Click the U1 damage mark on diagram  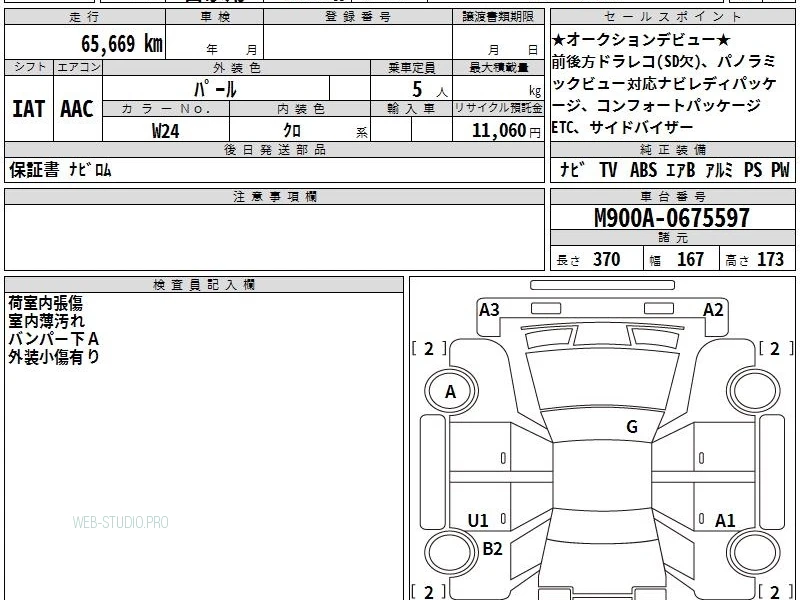coord(478,521)
